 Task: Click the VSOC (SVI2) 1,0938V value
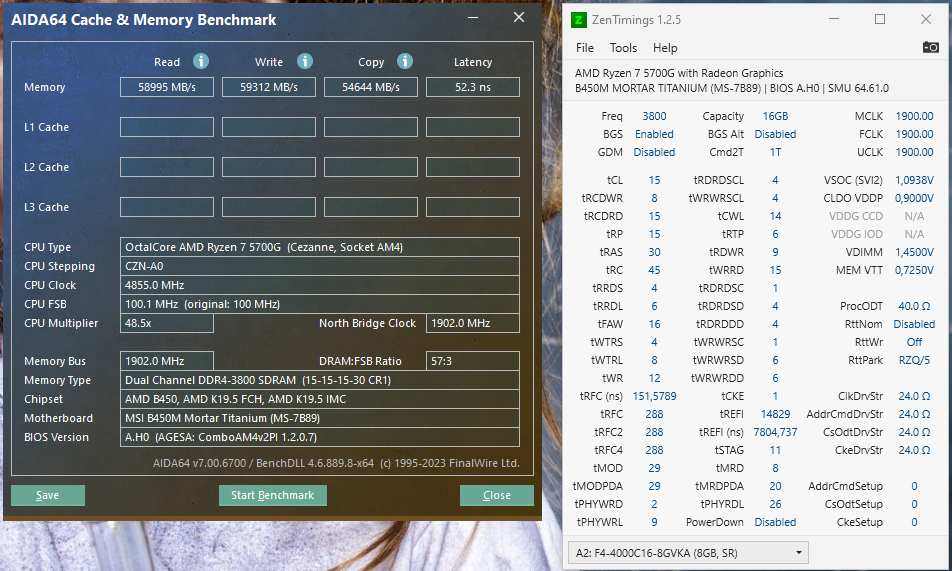(914, 180)
